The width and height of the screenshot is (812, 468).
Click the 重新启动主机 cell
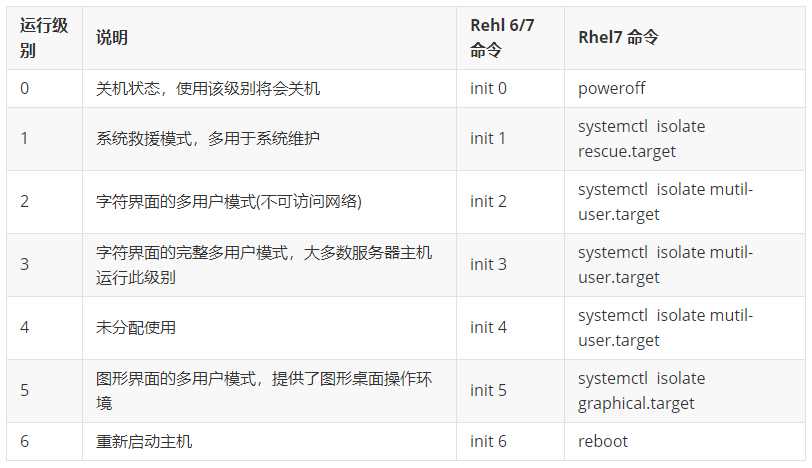pyautogui.click(x=269, y=442)
